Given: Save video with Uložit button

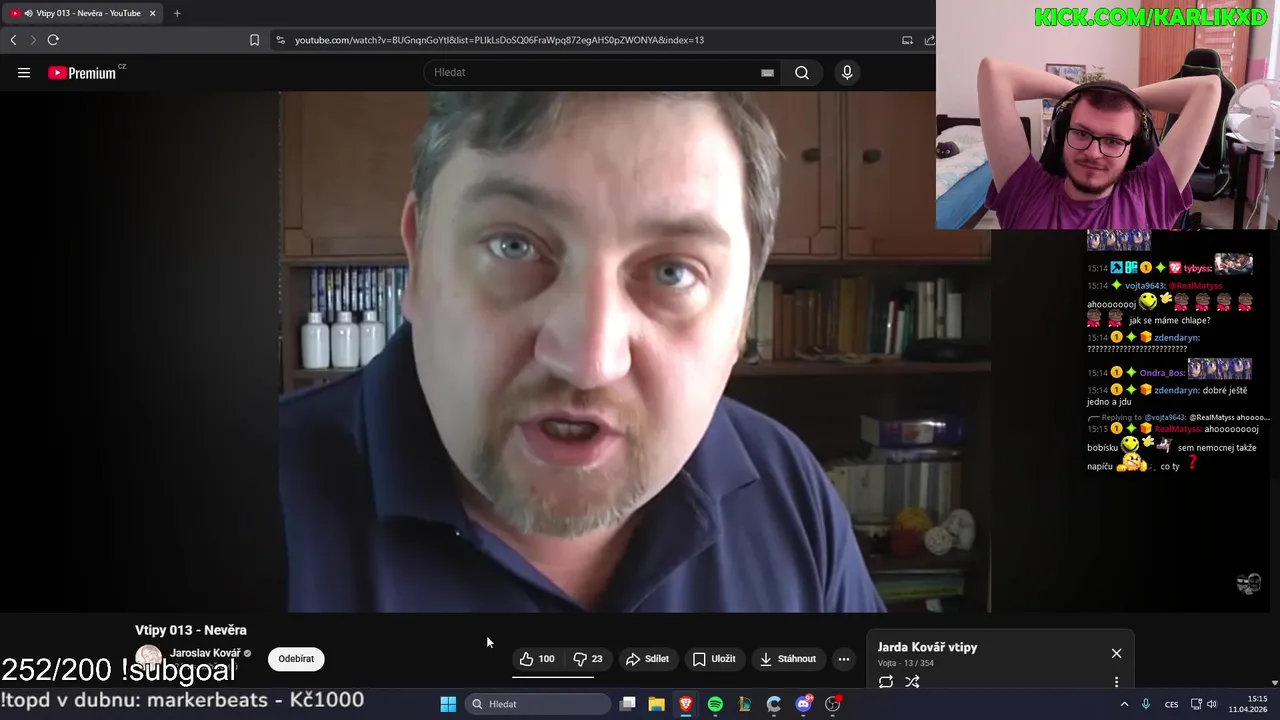Looking at the screenshot, I should 714,659.
